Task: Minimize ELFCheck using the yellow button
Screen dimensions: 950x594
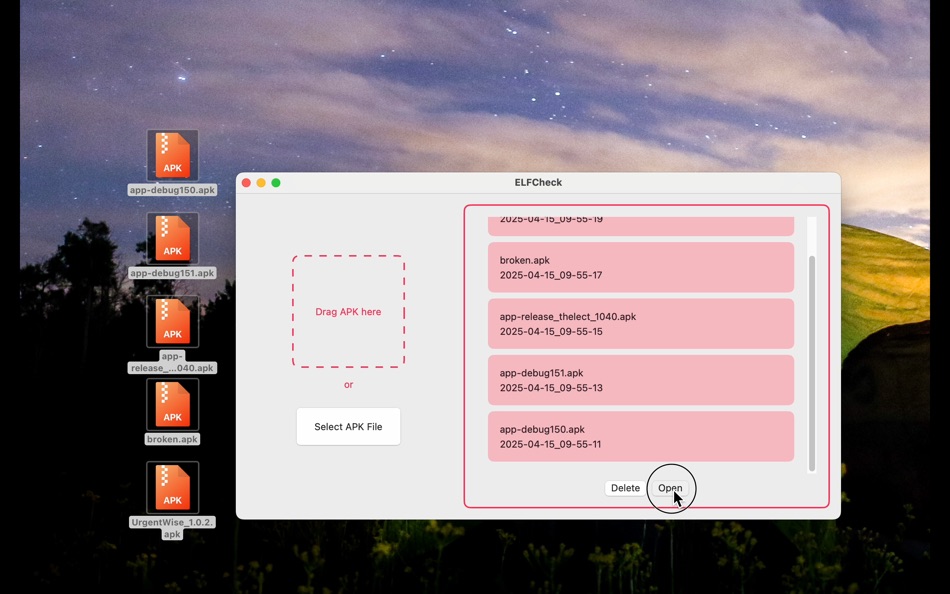Action: (x=261, y=183)
